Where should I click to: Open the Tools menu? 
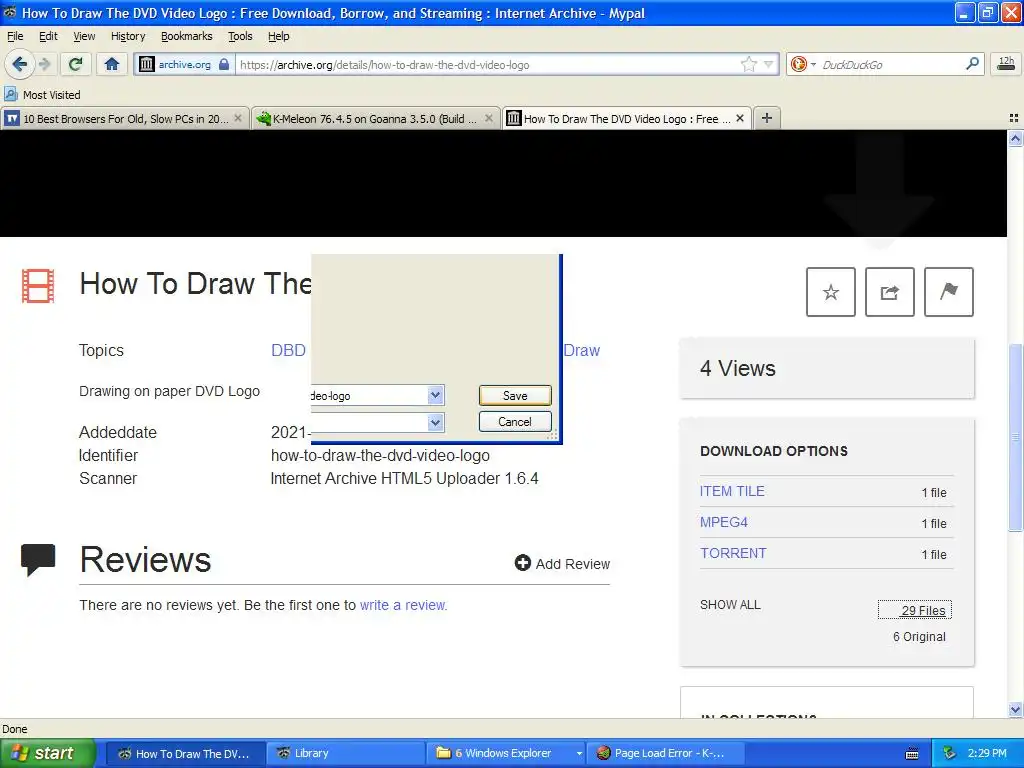pyautogui.click(x=240, y=36)
